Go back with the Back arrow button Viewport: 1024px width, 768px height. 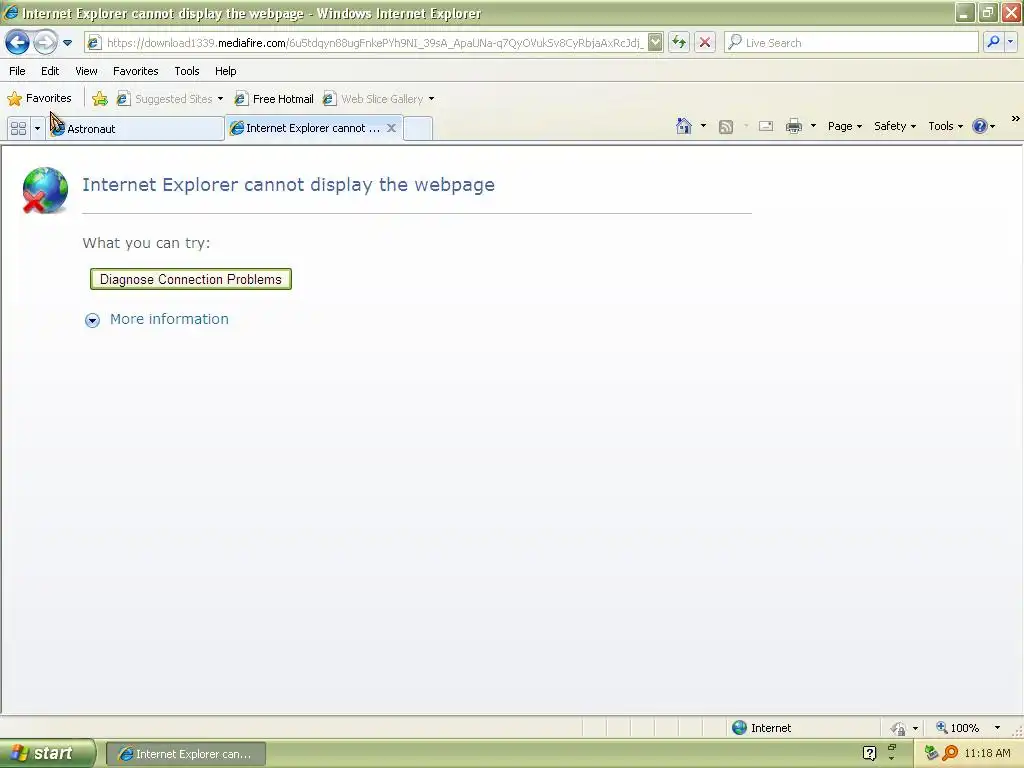click(18, 42)
